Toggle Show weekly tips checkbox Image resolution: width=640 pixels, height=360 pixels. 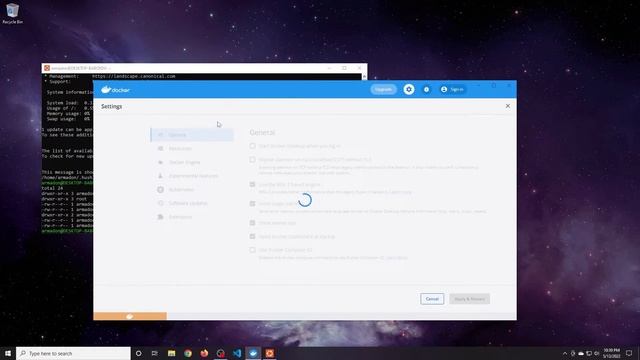[x=252, y=223]
